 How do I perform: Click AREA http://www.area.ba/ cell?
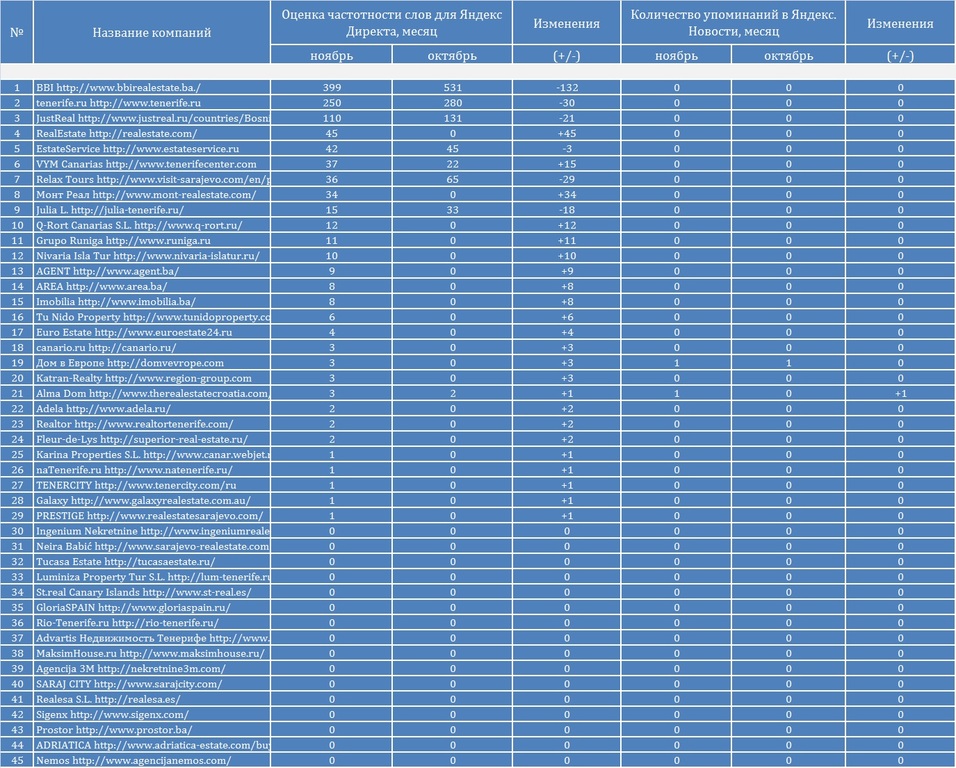[152, 286]
